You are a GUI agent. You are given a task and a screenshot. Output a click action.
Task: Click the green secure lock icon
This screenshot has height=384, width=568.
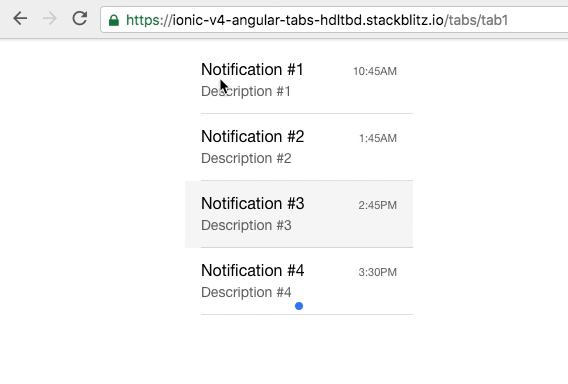point(114,20)
